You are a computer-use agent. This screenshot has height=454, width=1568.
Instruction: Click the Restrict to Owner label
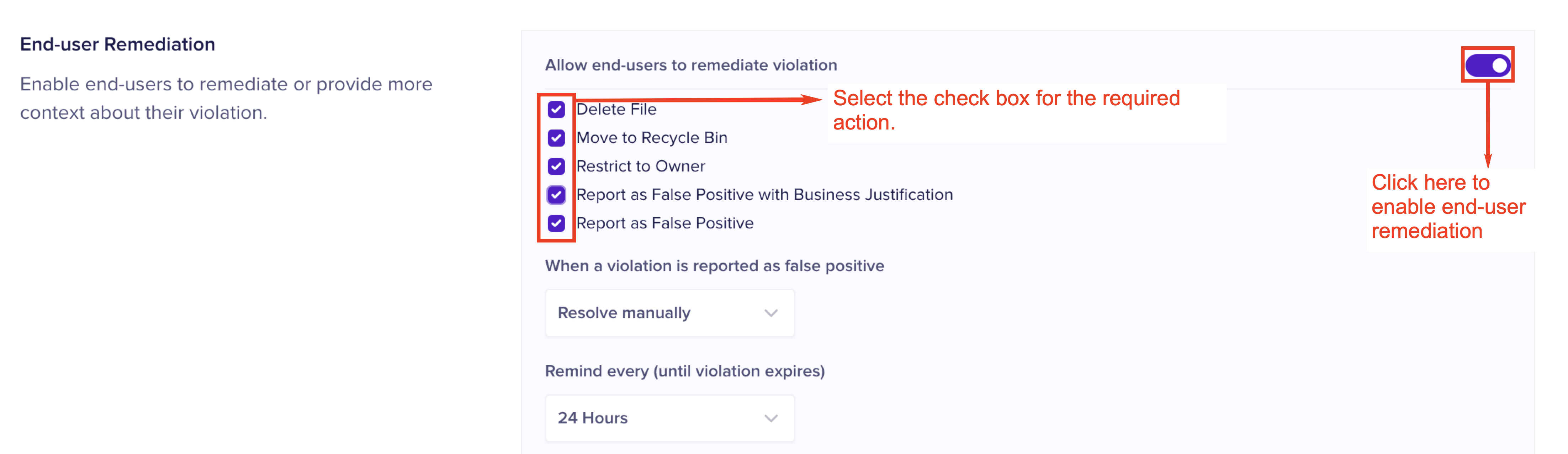(640, 166)
